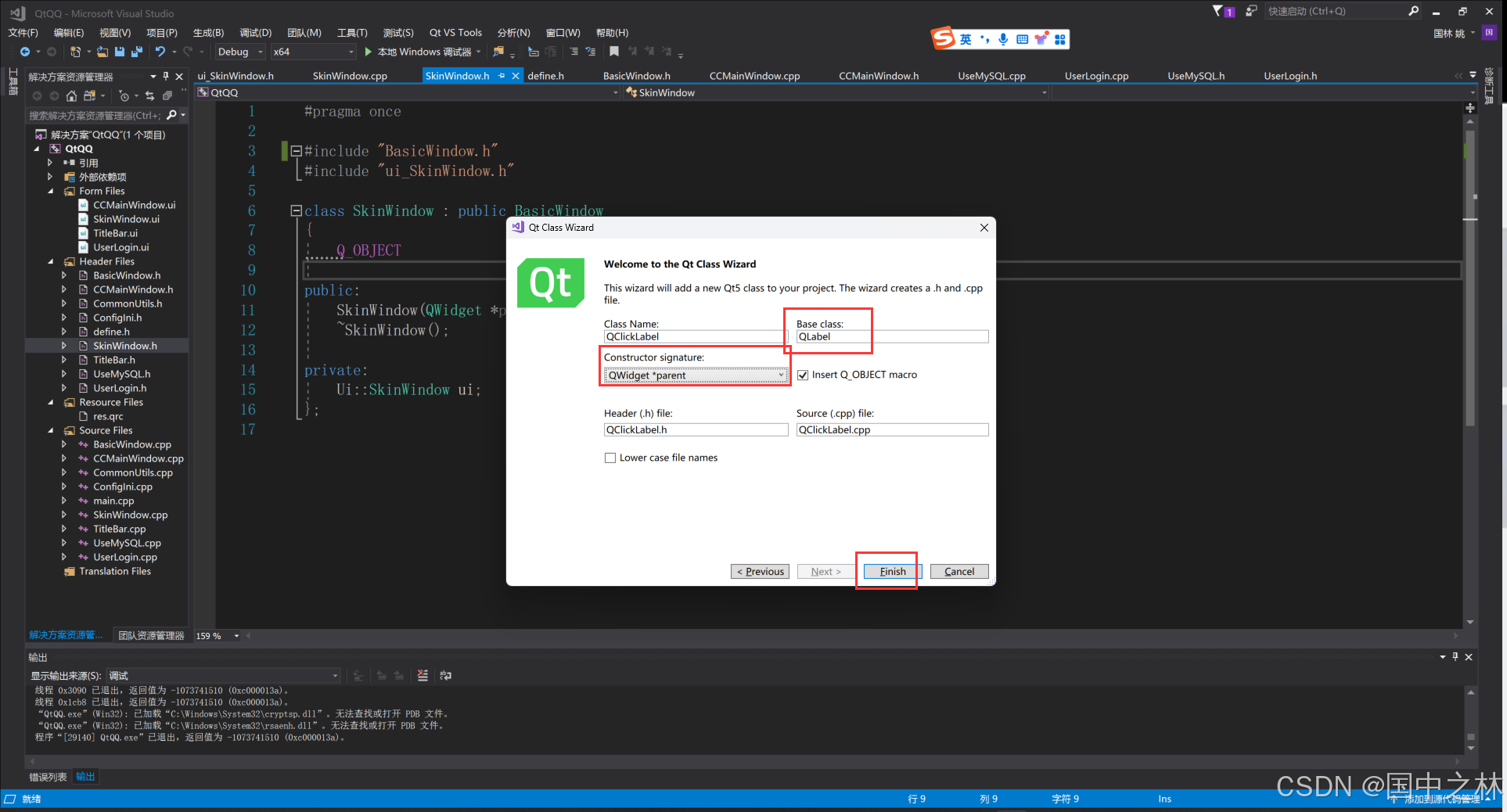Viewport: 1507px width, 812px height.
Task: Switch to the 错误列表 tab
Action: (48, 777)
